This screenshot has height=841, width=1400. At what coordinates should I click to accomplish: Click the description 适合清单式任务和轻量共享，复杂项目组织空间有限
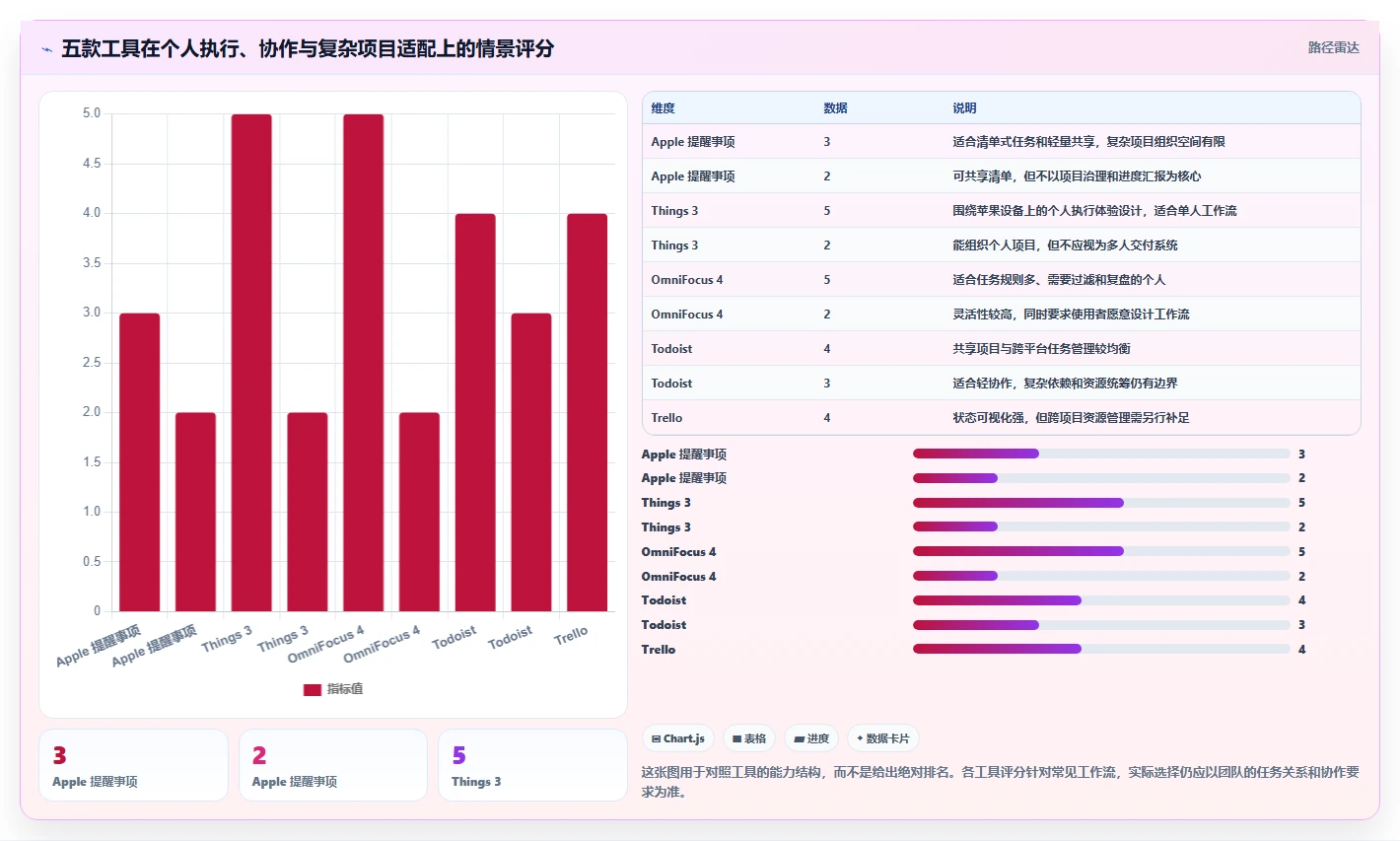[1088, 142]
